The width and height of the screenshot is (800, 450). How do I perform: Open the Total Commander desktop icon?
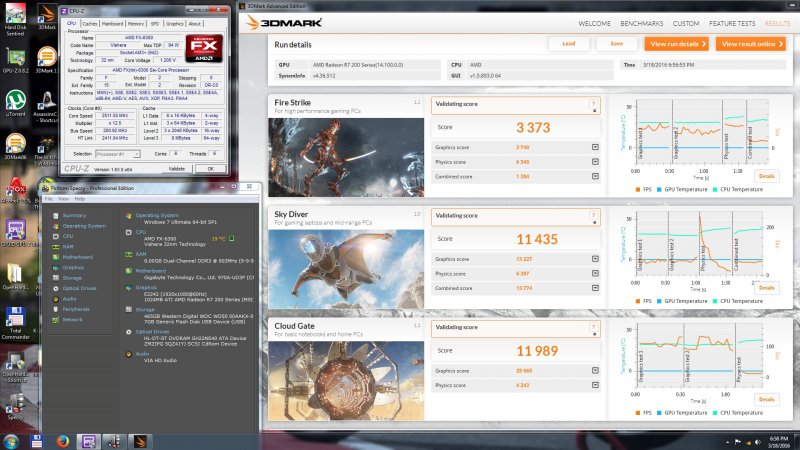(x=15, y=322)
